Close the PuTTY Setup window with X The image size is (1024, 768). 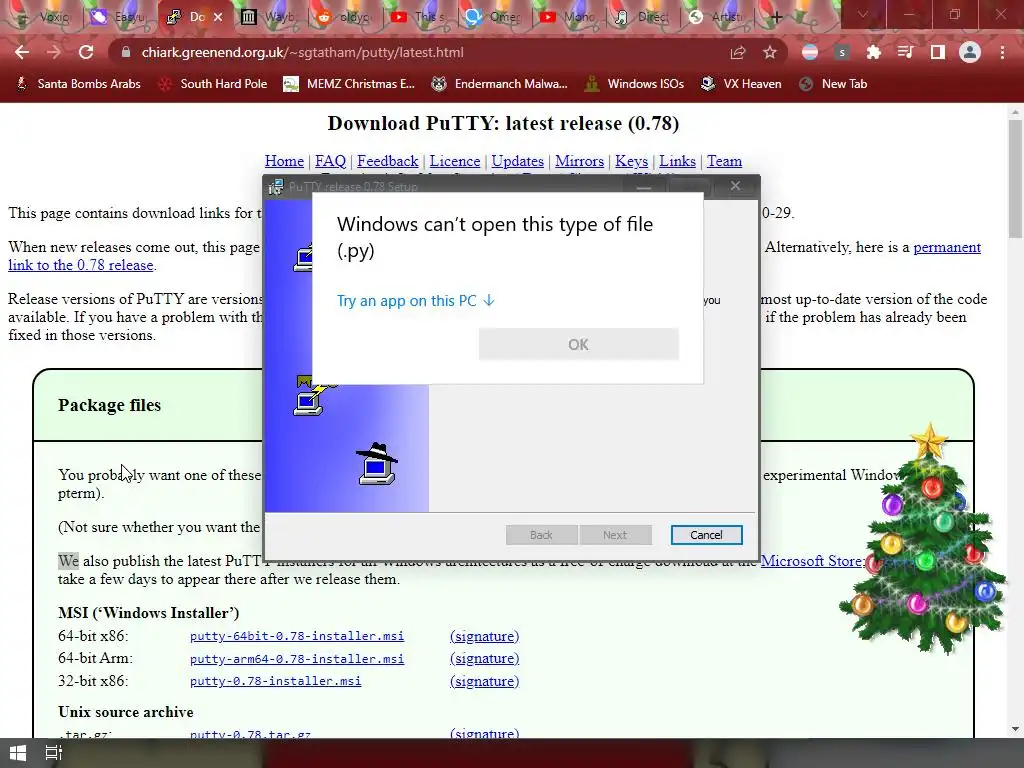pos(735,186)
